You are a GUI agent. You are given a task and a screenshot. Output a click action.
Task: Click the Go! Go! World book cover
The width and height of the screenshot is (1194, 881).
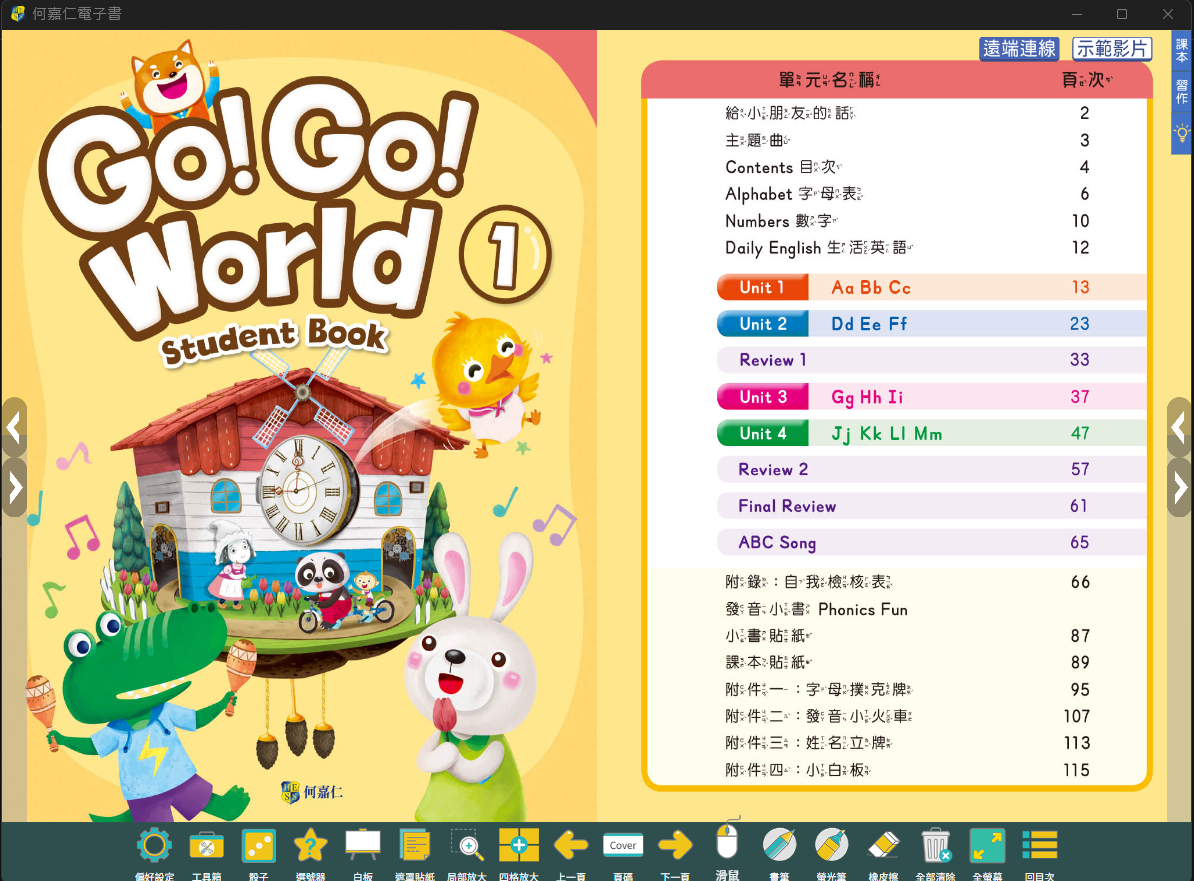point(299,426)
